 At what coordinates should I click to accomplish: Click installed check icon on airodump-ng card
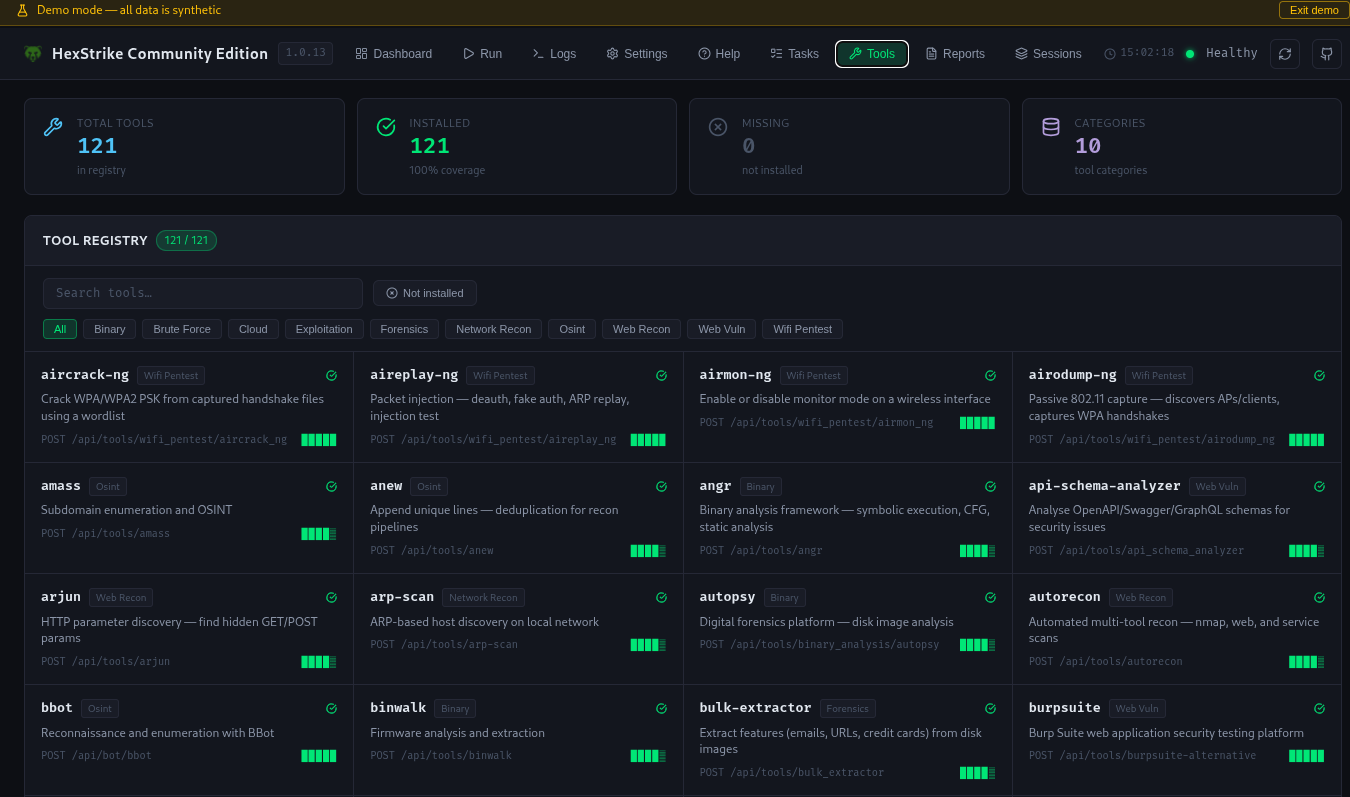(1319, 375)
